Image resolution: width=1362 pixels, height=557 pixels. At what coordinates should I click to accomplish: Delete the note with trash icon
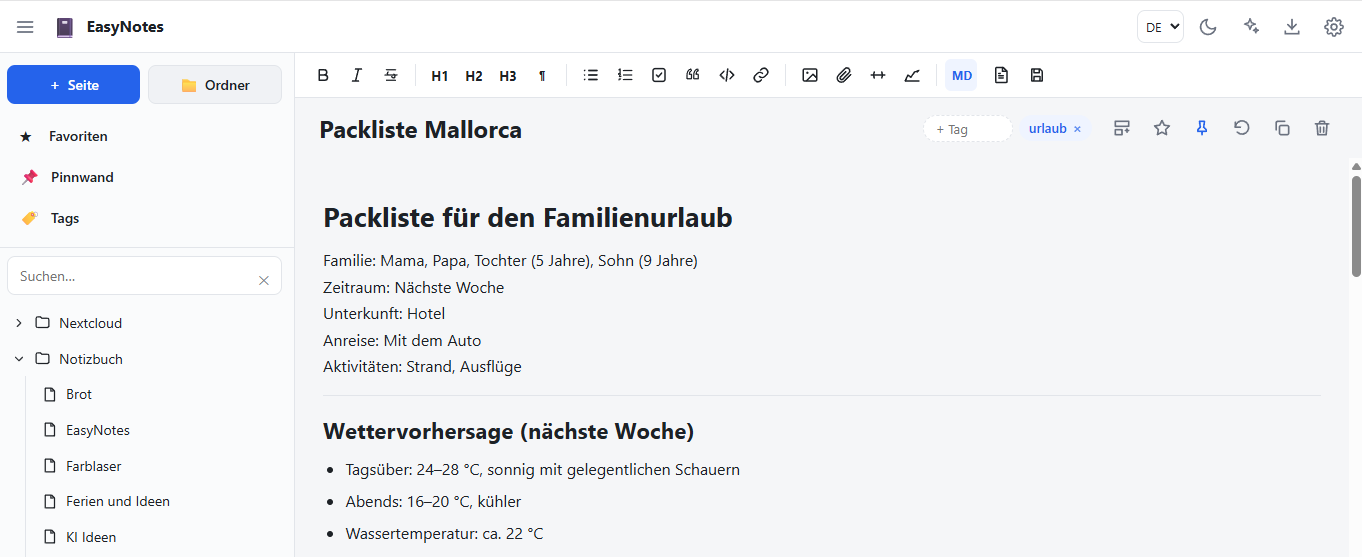click(1322, 128)
